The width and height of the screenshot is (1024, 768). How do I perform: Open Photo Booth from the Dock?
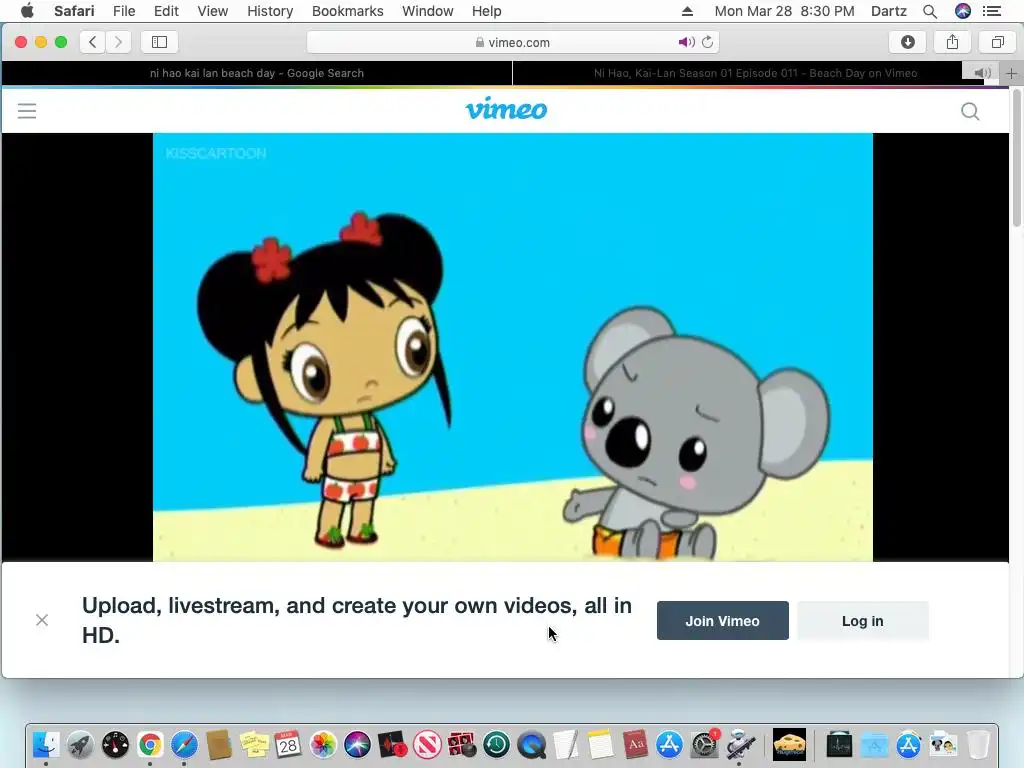tap(462, 744)
